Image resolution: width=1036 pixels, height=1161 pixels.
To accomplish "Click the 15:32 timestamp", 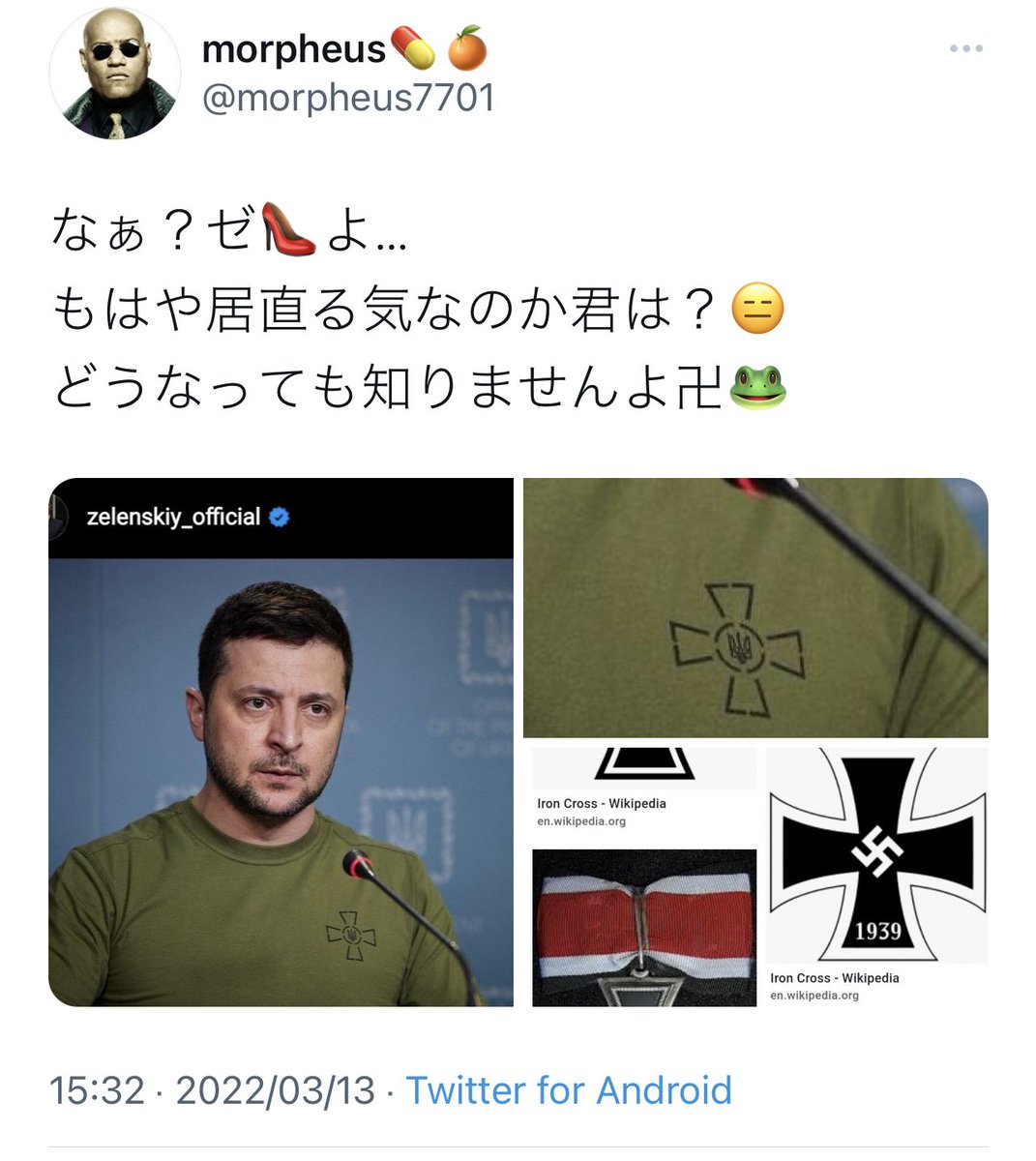I will (x=97, y=1090).
